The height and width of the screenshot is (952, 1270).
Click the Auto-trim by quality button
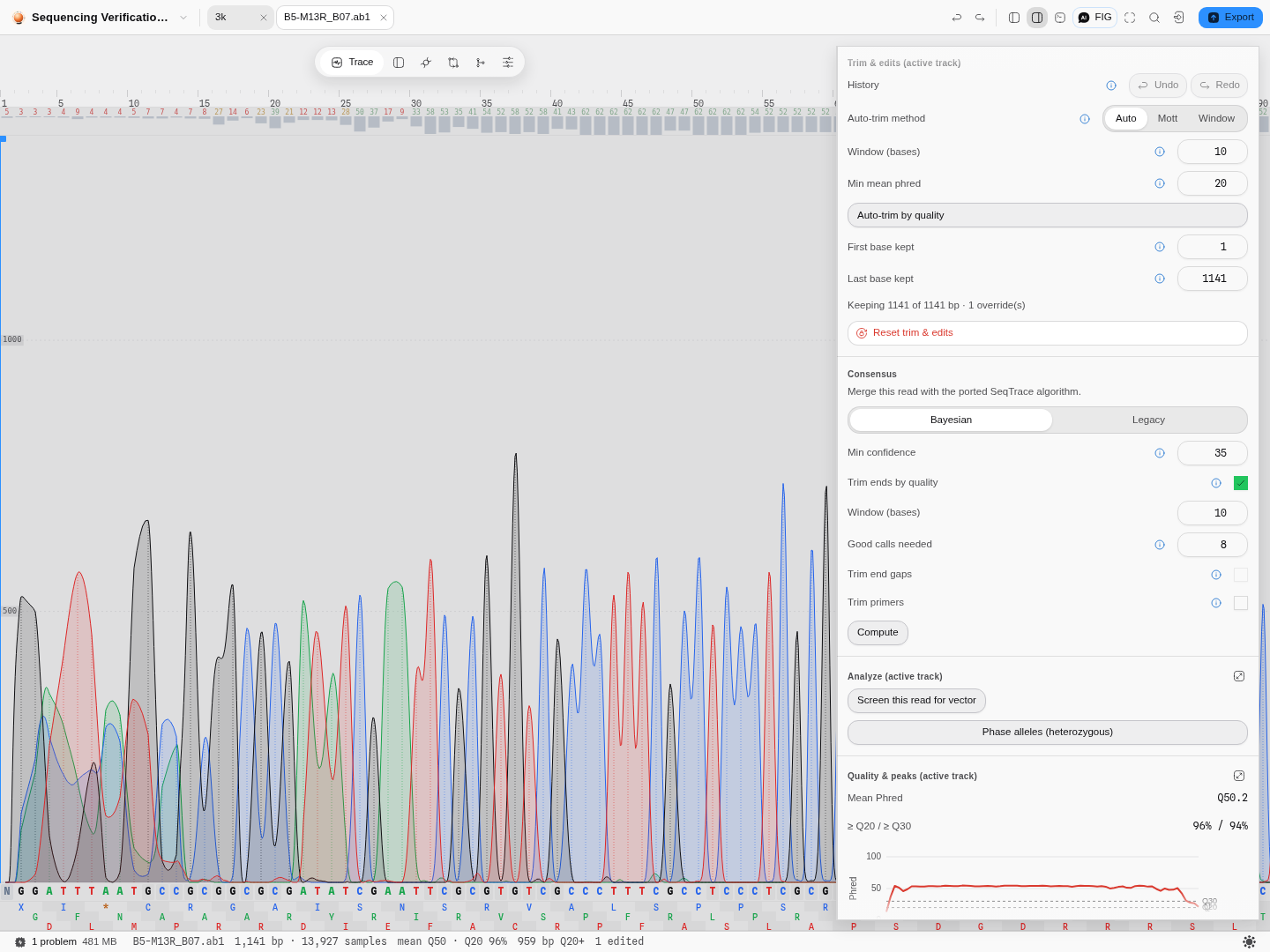(x=1048, y=215)
